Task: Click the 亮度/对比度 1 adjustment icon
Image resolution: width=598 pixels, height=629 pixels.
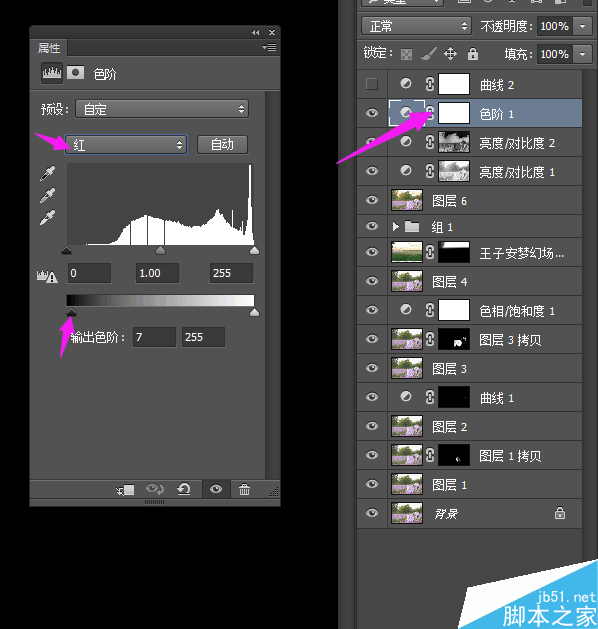Action: pyautogui.click(x=406, y=170)
